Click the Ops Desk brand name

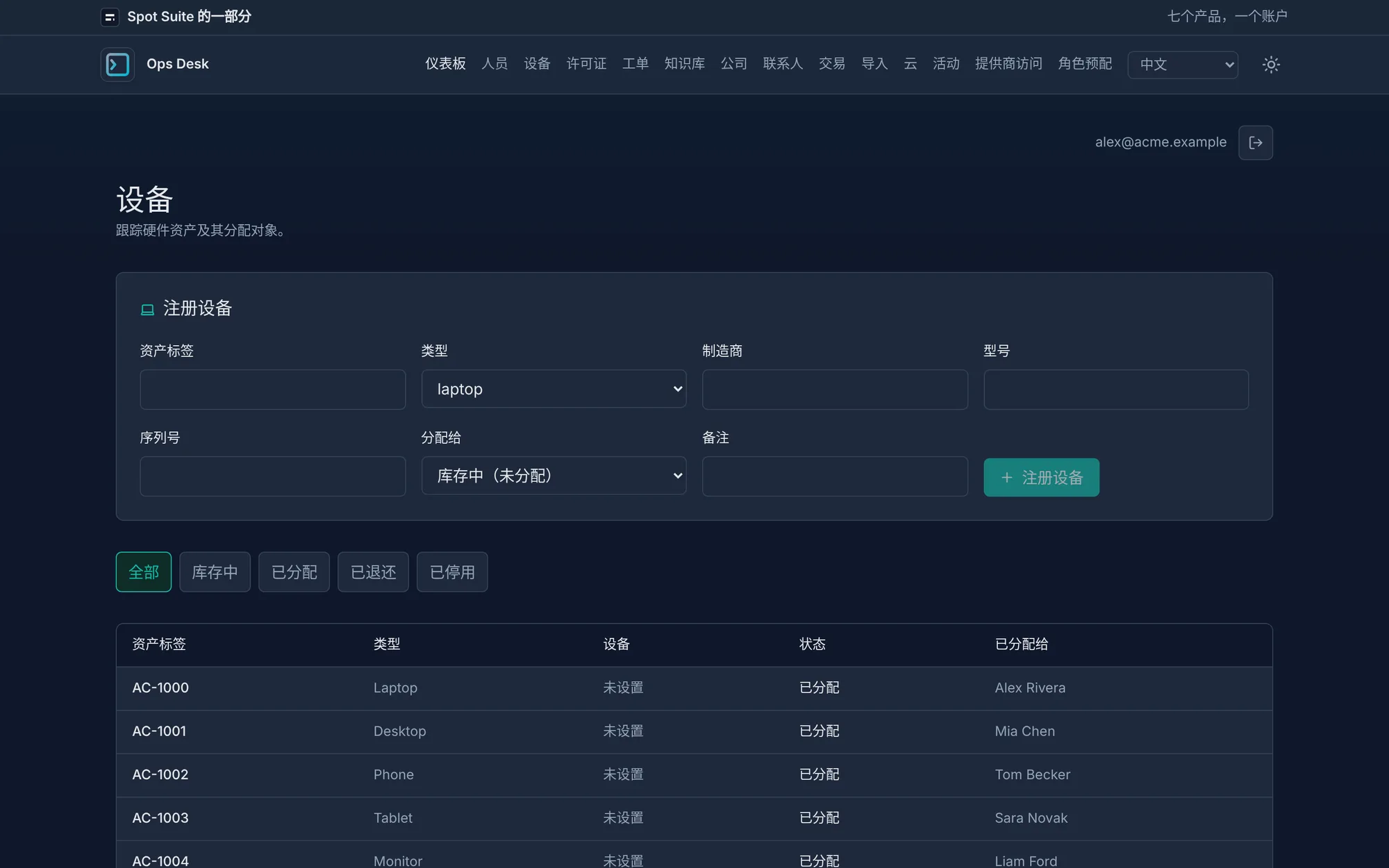177,64
